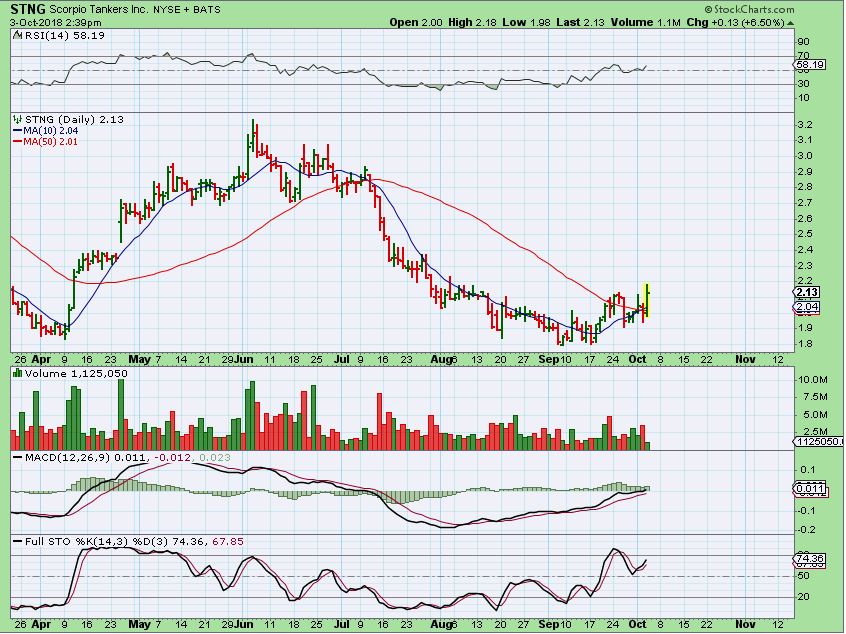
Task: Click the 7.5M volume axis label
Action: coord(815,397)
